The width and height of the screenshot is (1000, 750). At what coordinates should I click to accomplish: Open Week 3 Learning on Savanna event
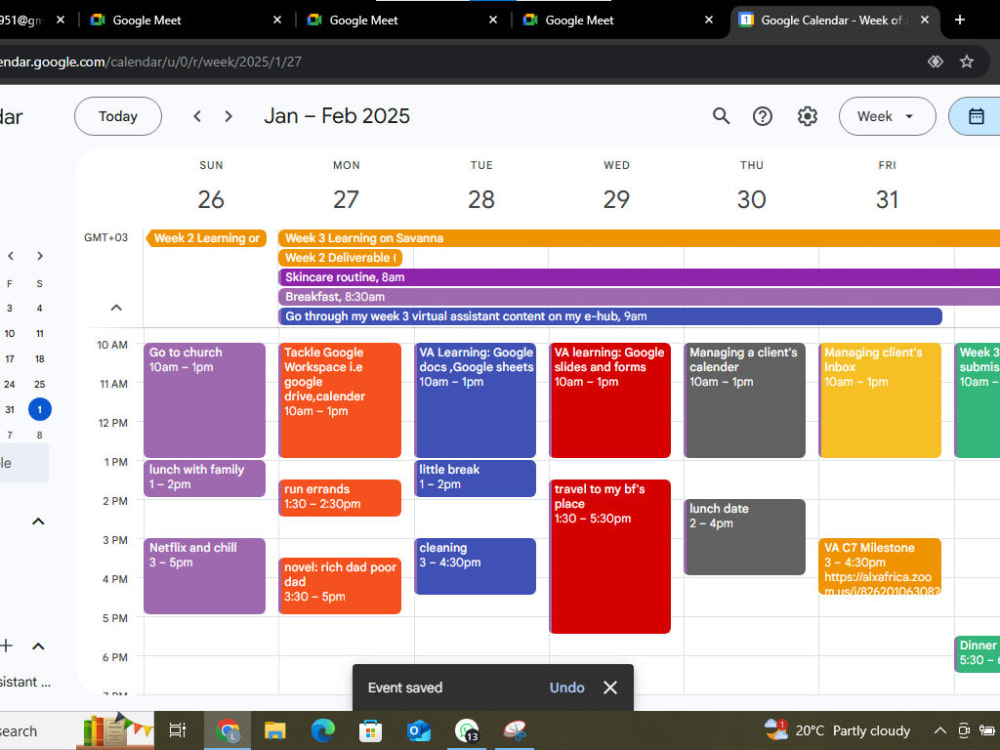point(639,238)
